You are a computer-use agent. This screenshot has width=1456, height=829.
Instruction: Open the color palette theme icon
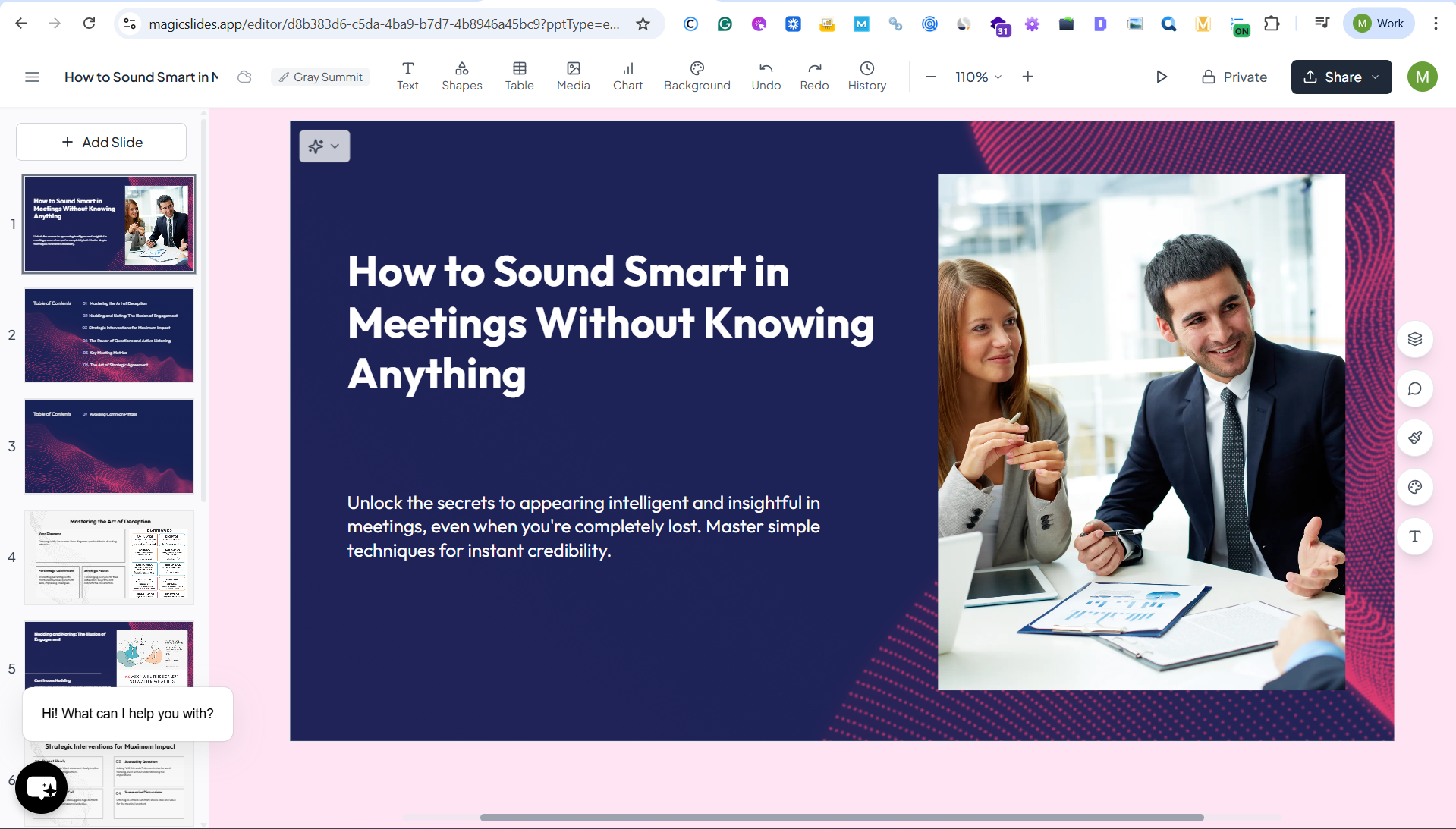(x=1414, y=487)
